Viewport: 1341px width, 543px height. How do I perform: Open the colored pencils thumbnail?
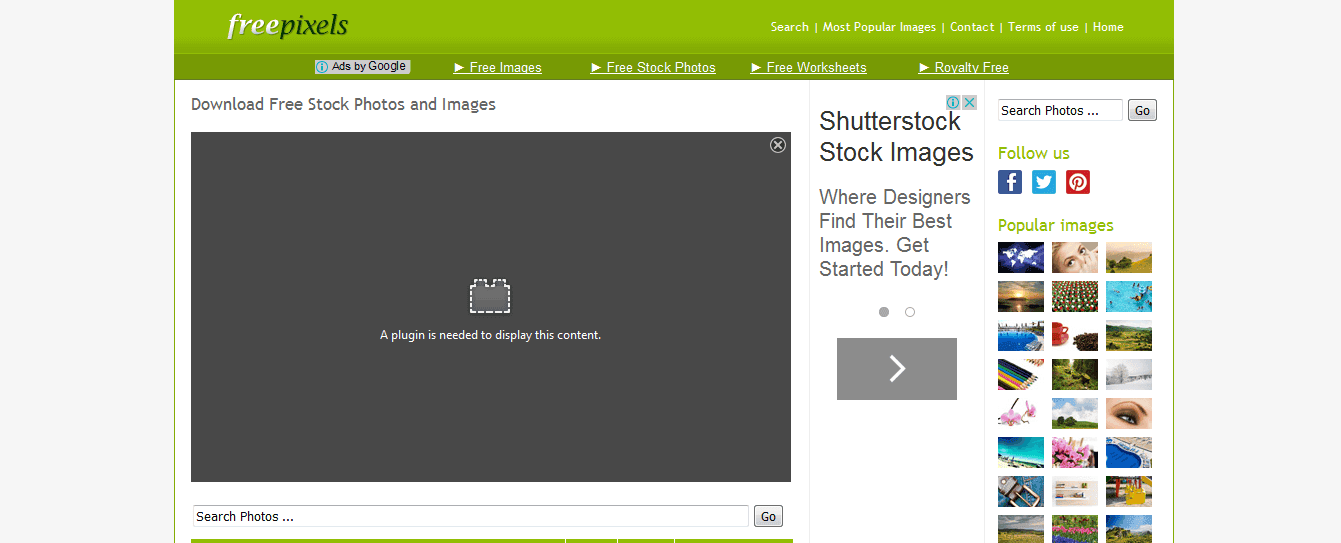(x=1021, y=374)
